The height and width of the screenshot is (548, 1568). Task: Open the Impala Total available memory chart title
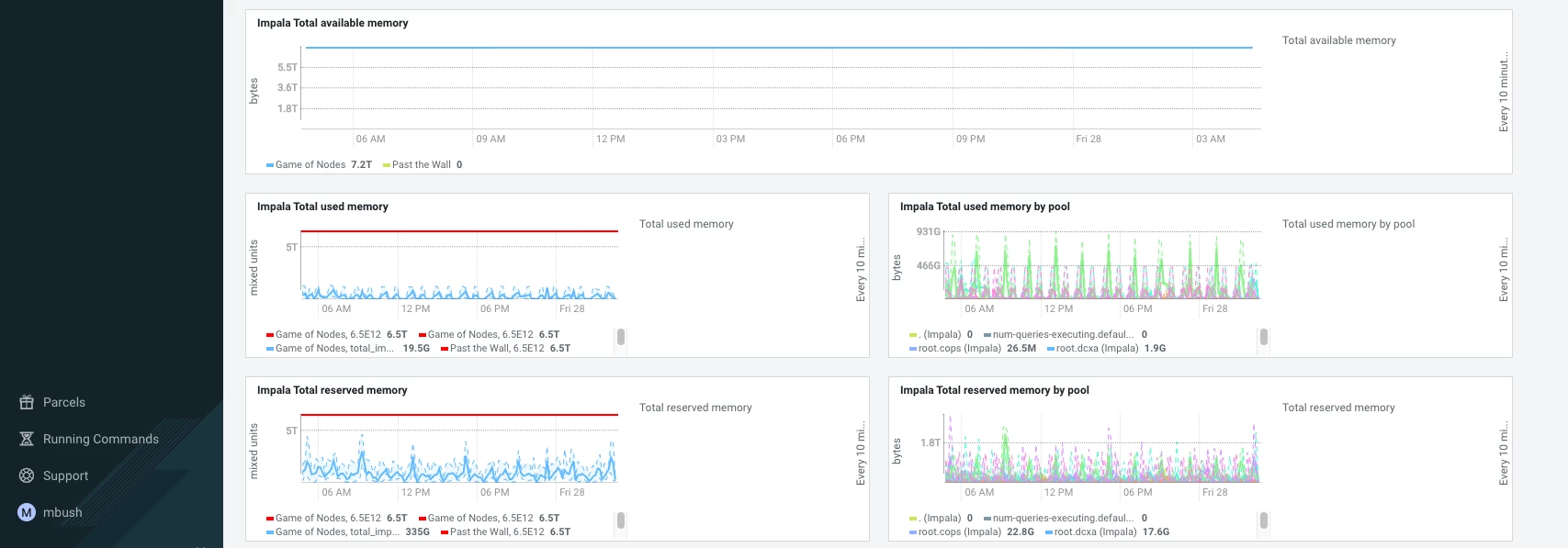[333, 23]
